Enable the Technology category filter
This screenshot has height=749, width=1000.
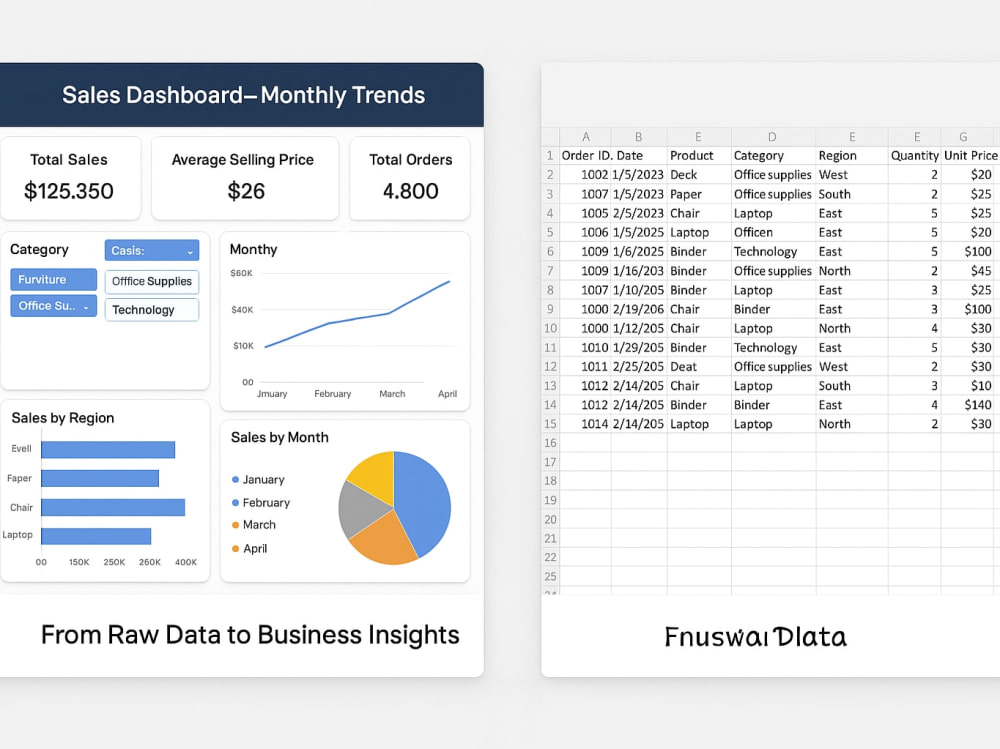(151, 310)
